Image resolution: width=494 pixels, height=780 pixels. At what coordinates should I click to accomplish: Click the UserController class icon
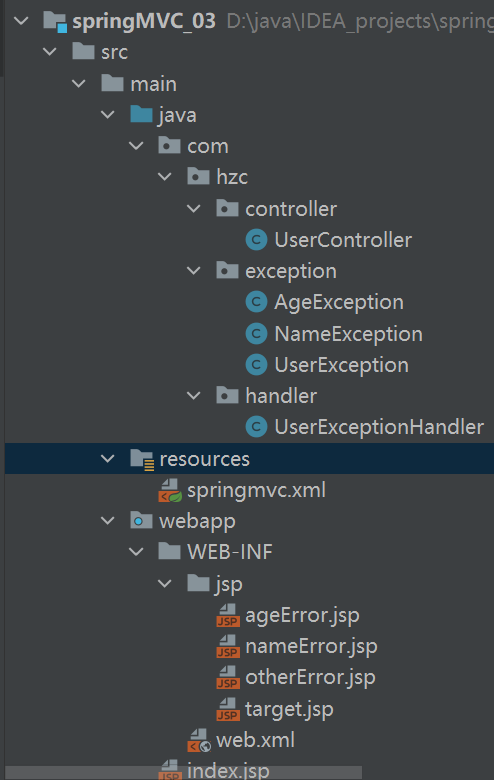click(256, 240)
